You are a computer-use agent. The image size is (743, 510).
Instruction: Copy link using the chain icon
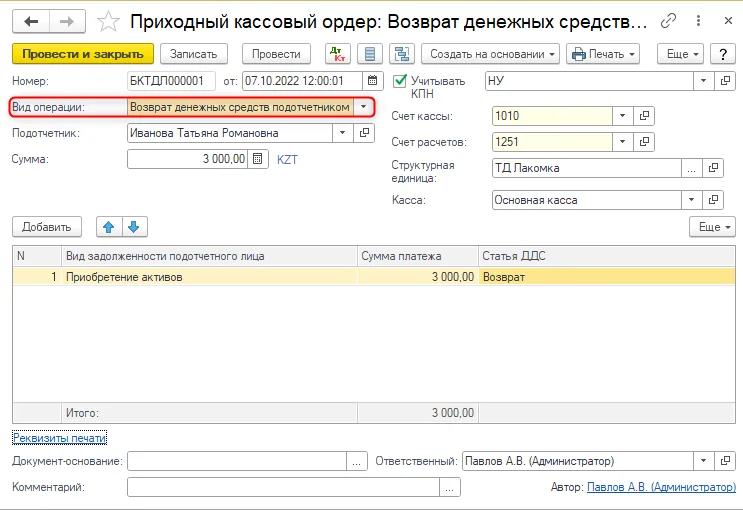668,21
